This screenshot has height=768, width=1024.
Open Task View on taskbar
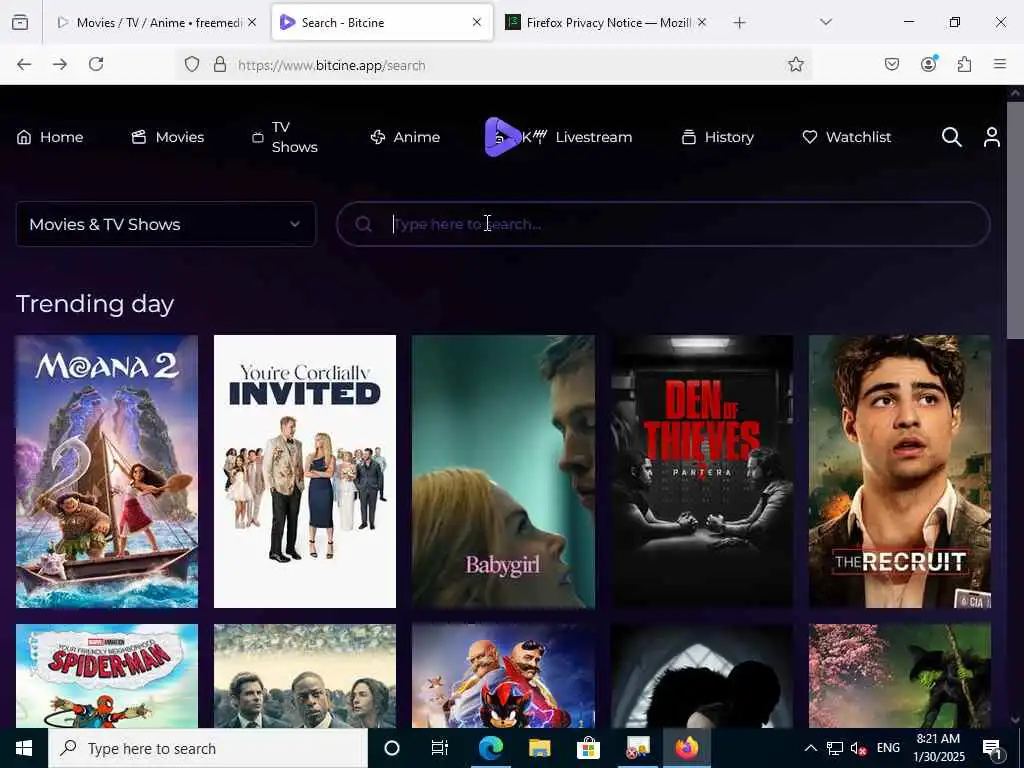click(x=440, y=748)
